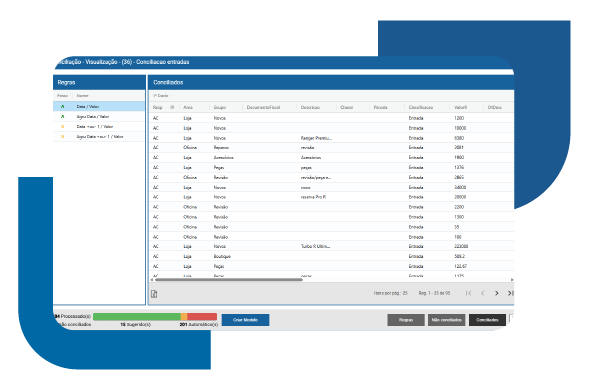Jump to the last page of records
The height and width of the screenshot is (382, 589).
pos(510,293)
